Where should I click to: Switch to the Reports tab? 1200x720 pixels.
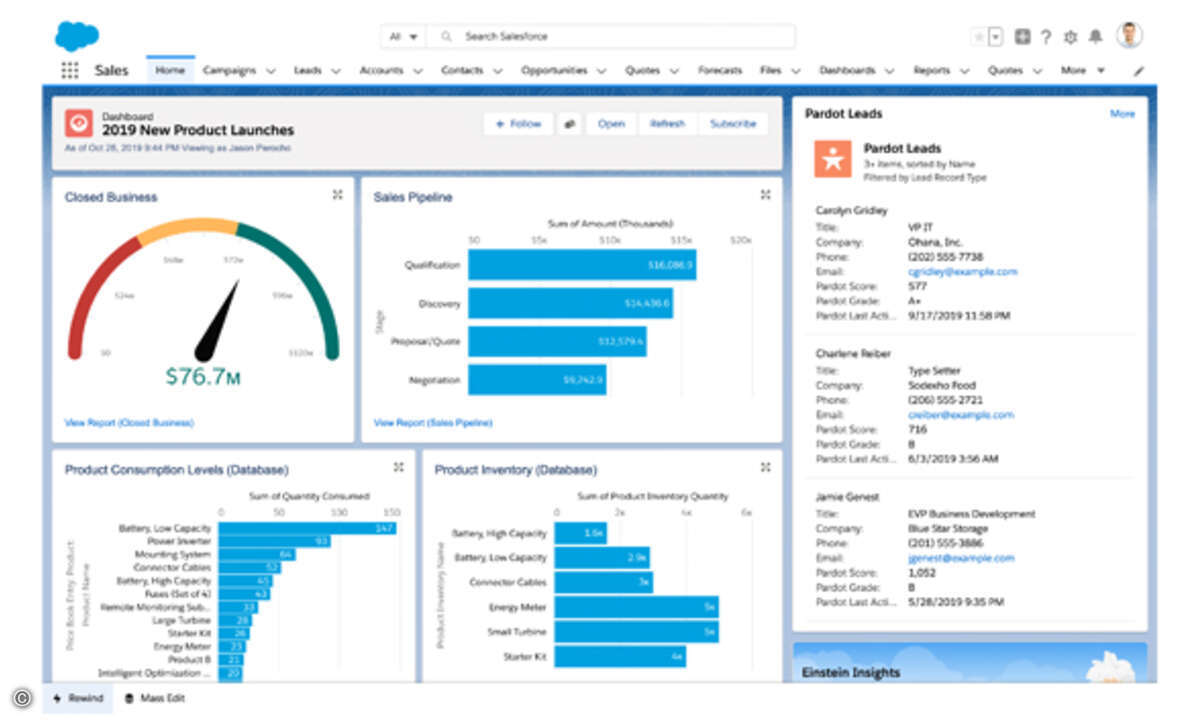coord(931,71)
